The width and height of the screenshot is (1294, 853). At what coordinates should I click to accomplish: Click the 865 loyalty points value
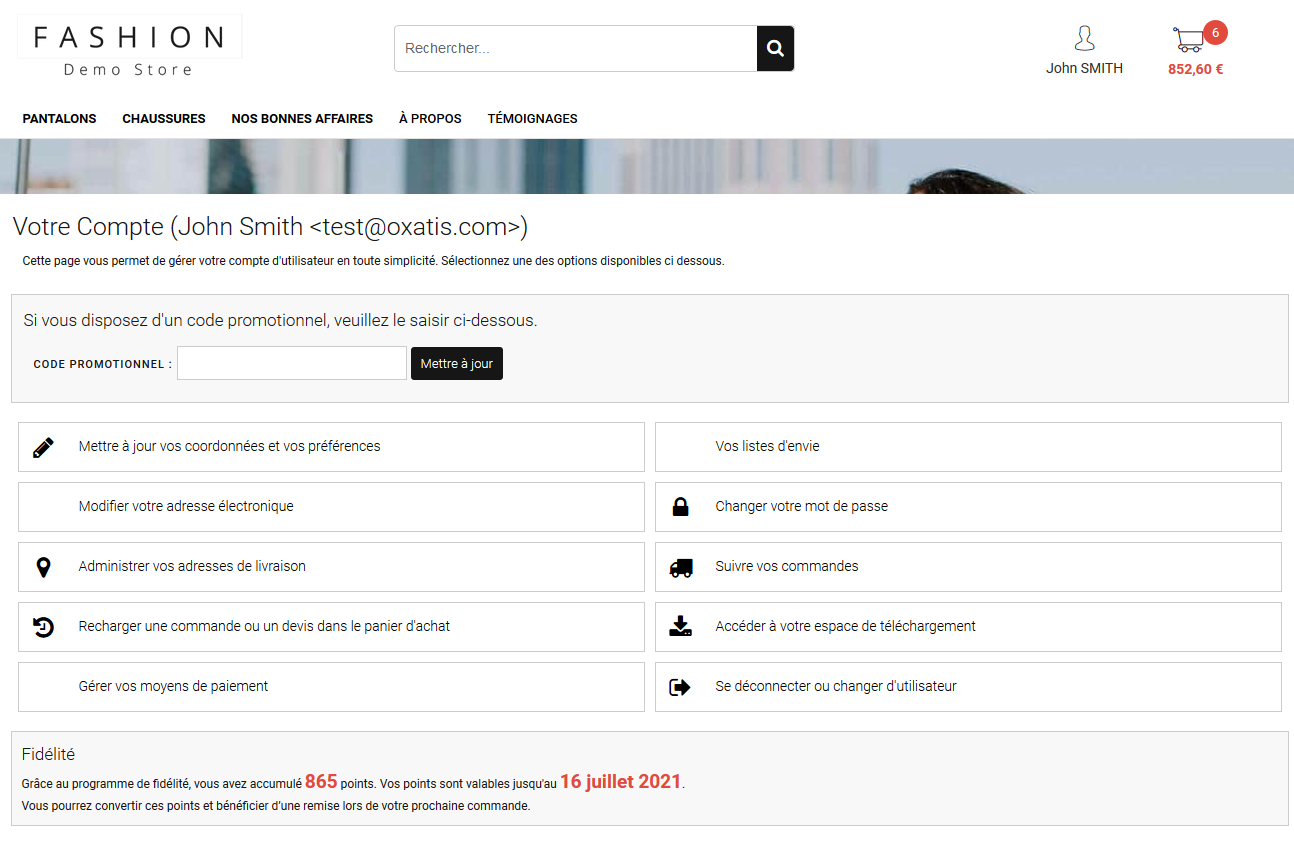pos(321,782)
